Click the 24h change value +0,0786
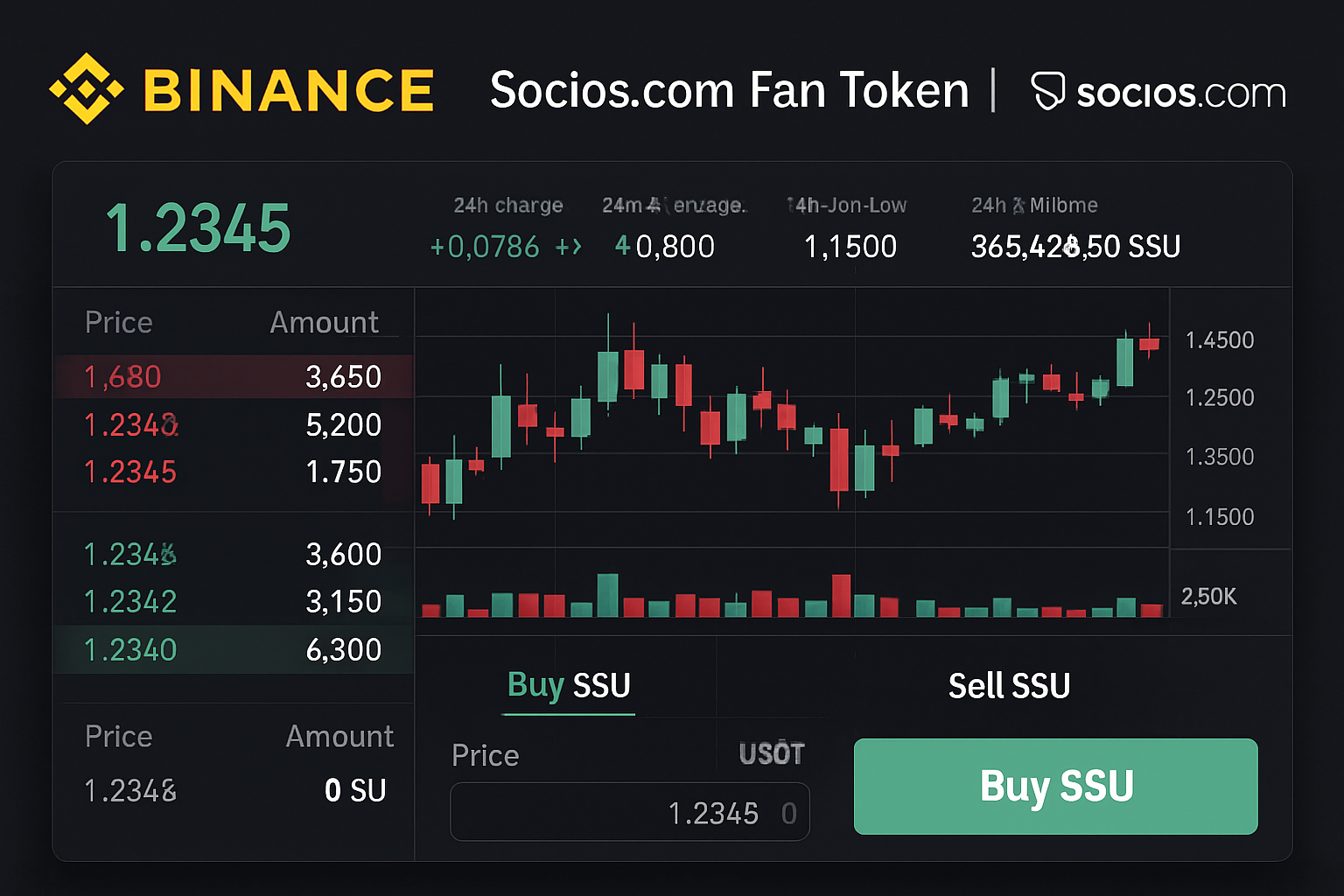 [485, 248]
